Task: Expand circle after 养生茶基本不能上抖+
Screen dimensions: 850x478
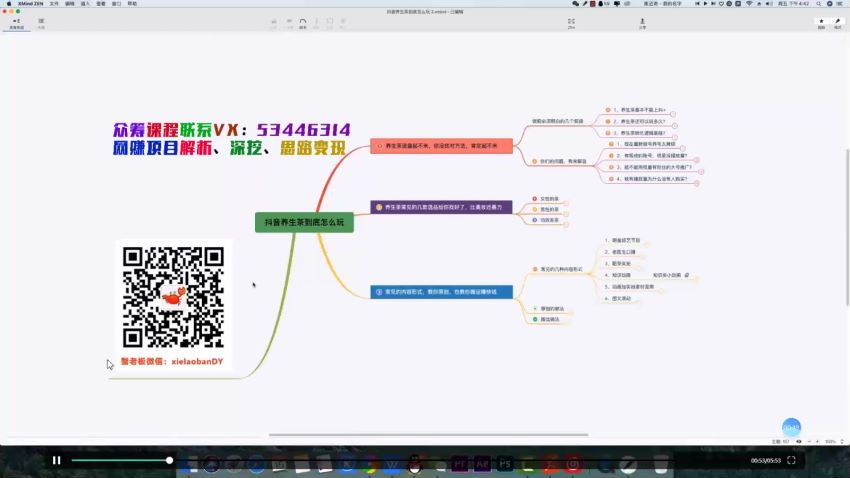Action: pyautogui.click(x=673, y=114)
